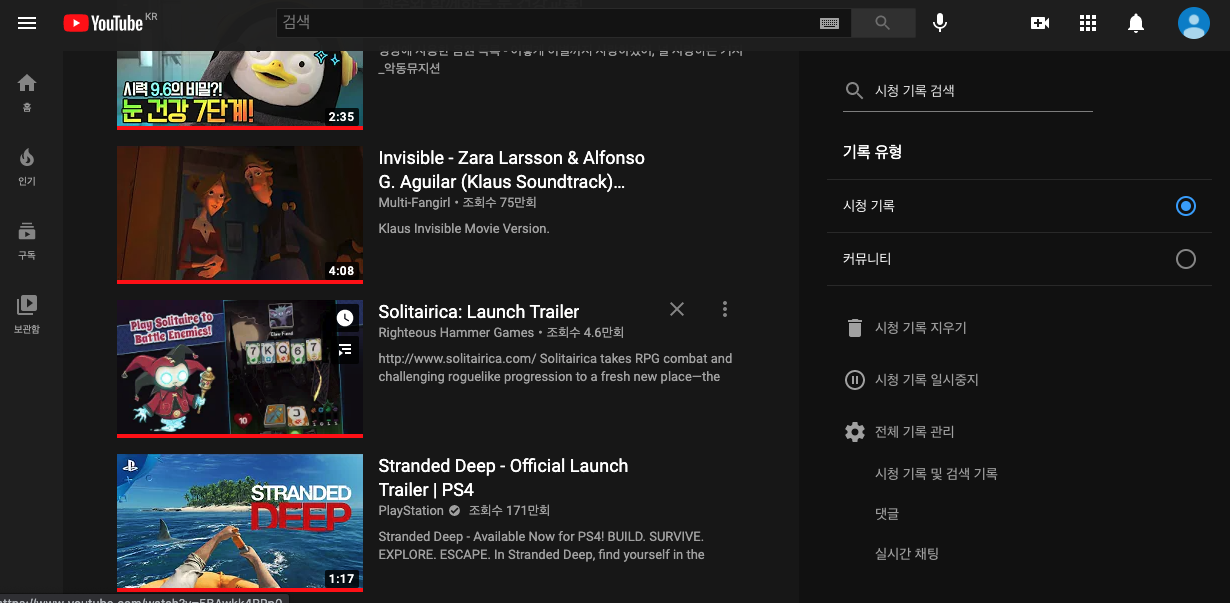Click 시청 기록 일시중지 text
Image resolution: width=1230 pixels, height=603 pixels.
coord(927,380)
